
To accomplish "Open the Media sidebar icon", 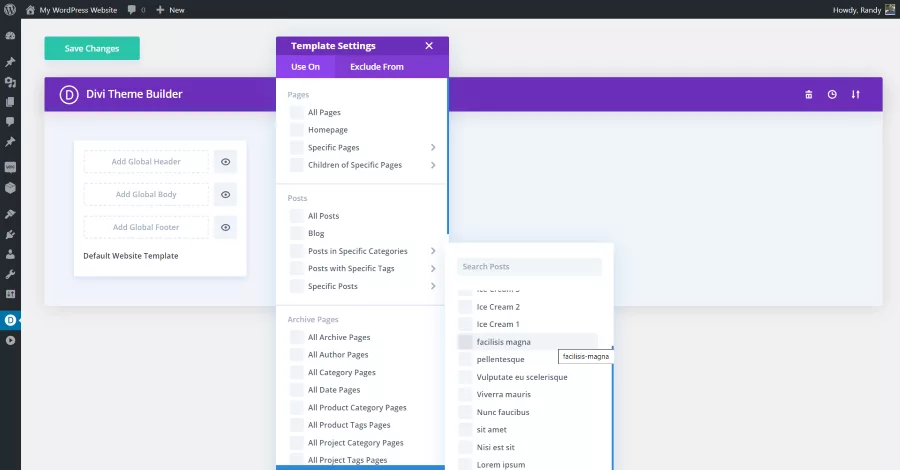I will pyautogui.click(x=10, y=82).
